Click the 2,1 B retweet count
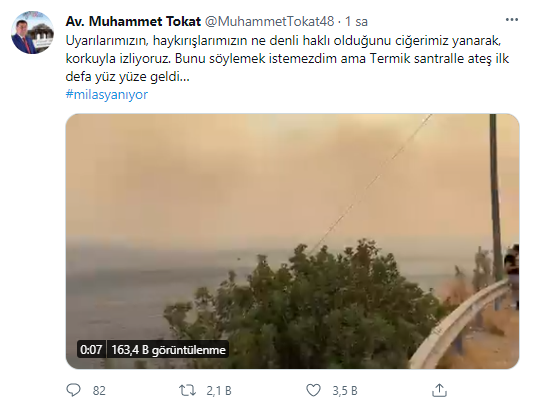Screen dimensions: 535x406 pyautogui.click(x=219, y=391)
